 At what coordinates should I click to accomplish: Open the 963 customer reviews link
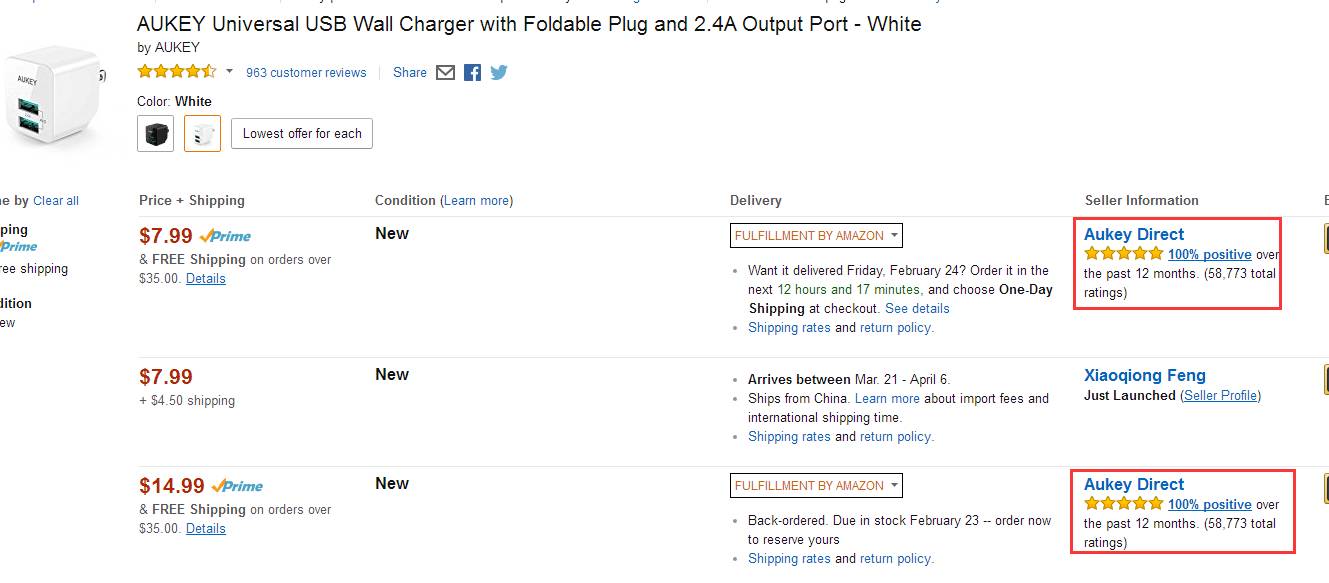306,73
